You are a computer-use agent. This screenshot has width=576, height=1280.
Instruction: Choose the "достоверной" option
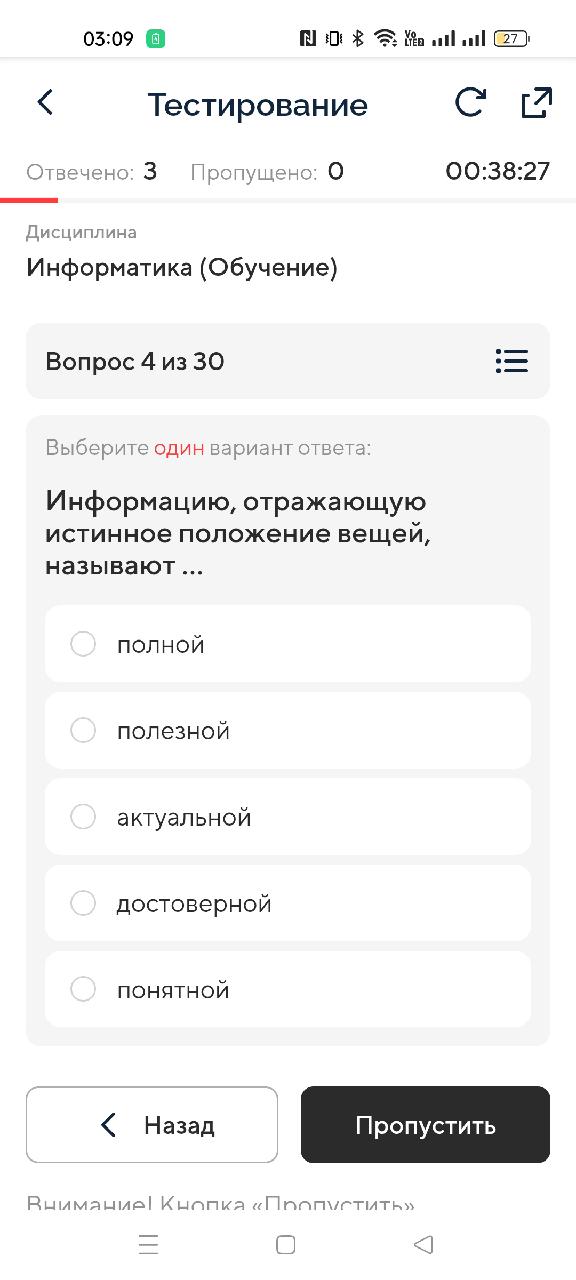288,903
